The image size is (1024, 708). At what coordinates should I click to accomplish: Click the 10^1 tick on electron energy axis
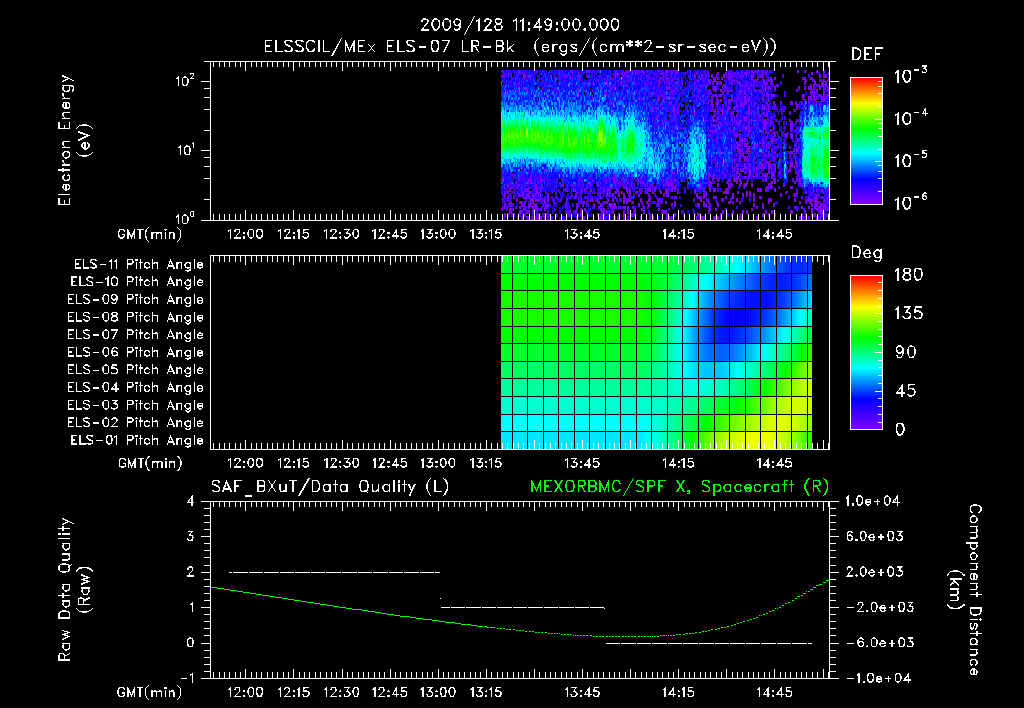pos(185,150)
